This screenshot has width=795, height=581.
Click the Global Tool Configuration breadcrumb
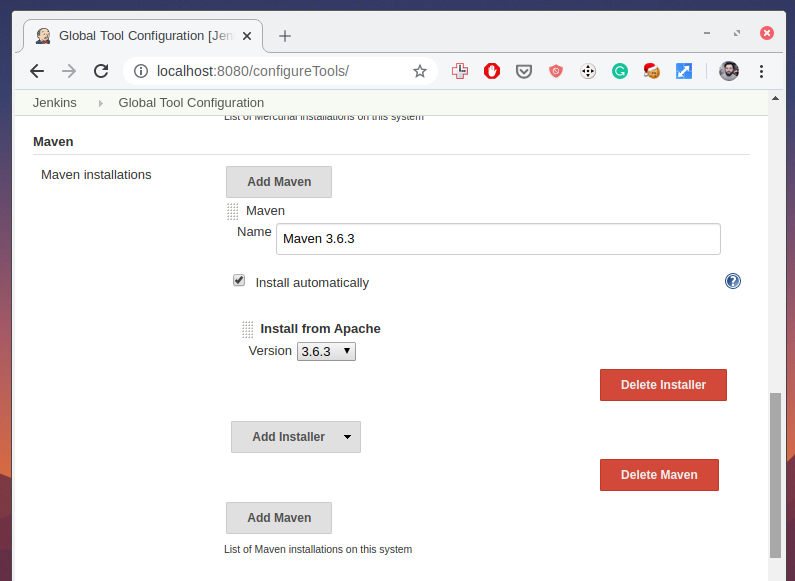[x=191, y=102]
